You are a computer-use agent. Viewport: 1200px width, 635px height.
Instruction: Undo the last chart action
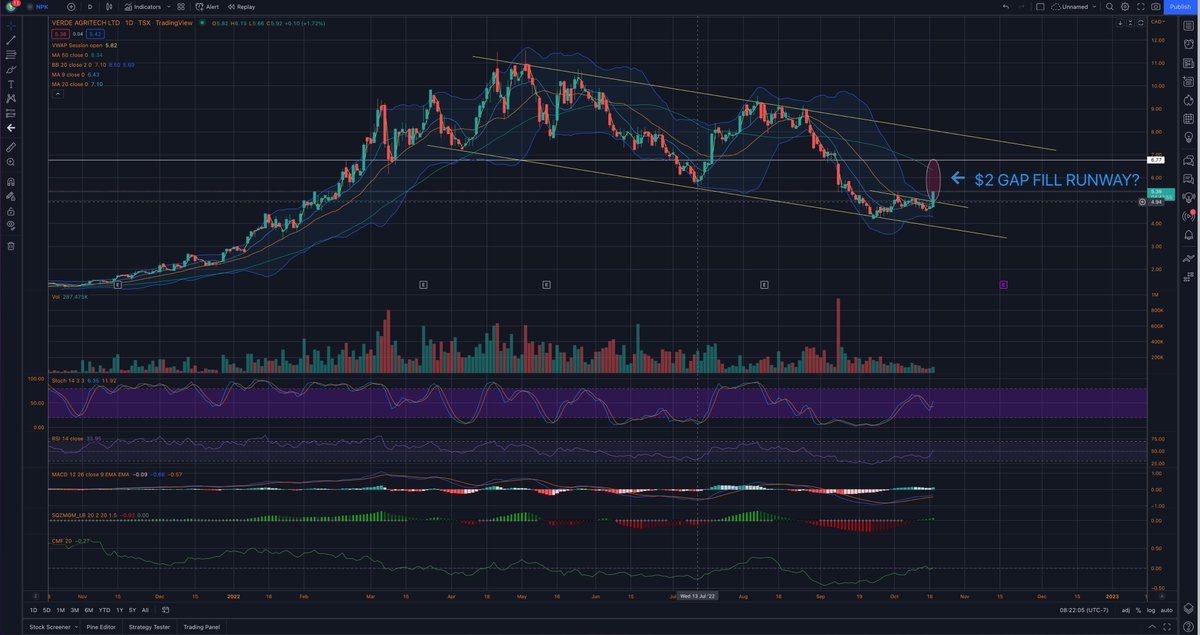(x=1006, y=7)
